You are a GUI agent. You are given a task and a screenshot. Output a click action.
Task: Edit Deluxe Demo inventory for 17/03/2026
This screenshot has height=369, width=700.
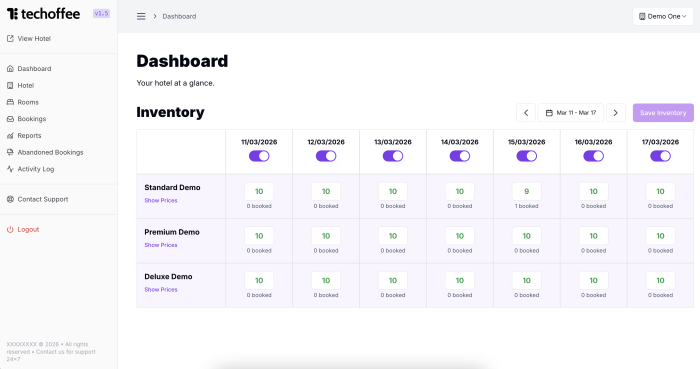(660, 281)
